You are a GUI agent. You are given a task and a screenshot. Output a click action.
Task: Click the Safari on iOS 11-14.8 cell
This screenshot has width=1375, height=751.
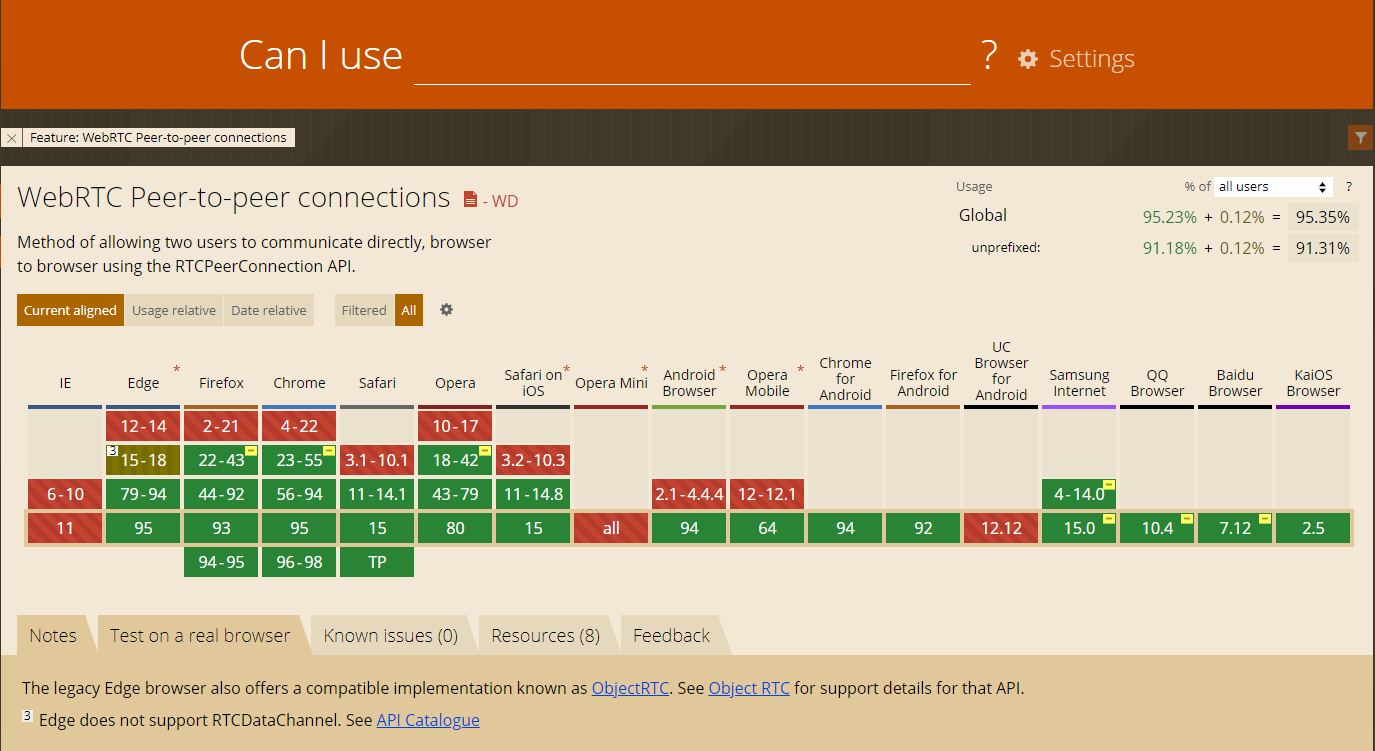coord(533,494)
